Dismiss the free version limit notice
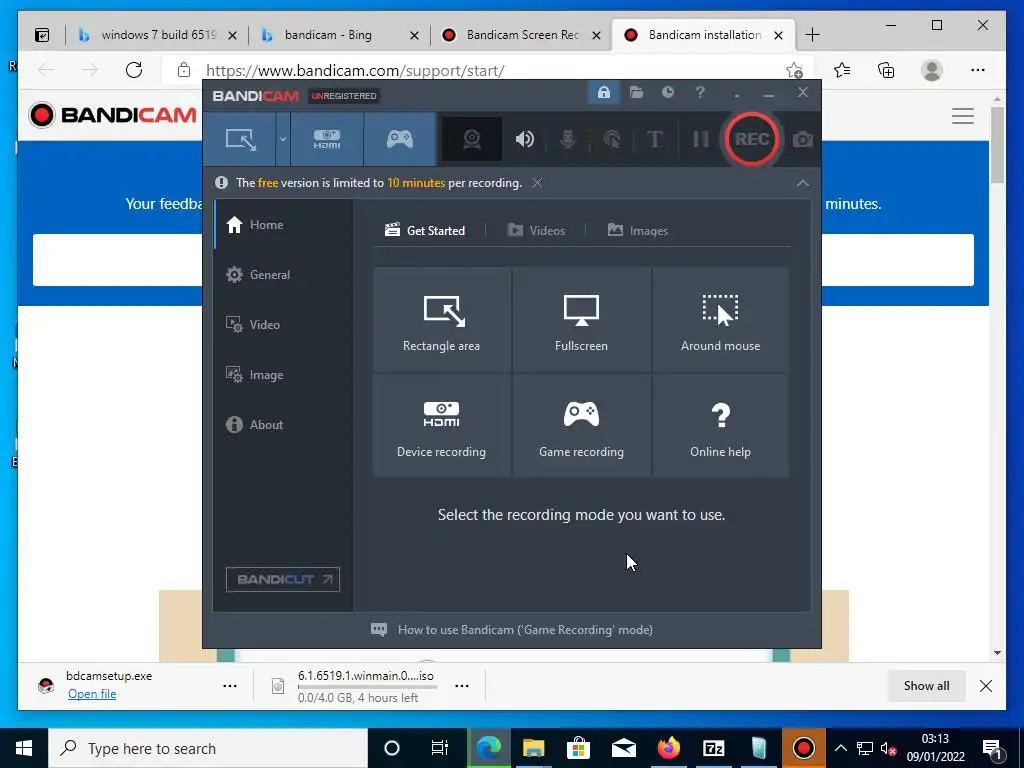Screen dimensions: 1024x768 coord(537,183)
